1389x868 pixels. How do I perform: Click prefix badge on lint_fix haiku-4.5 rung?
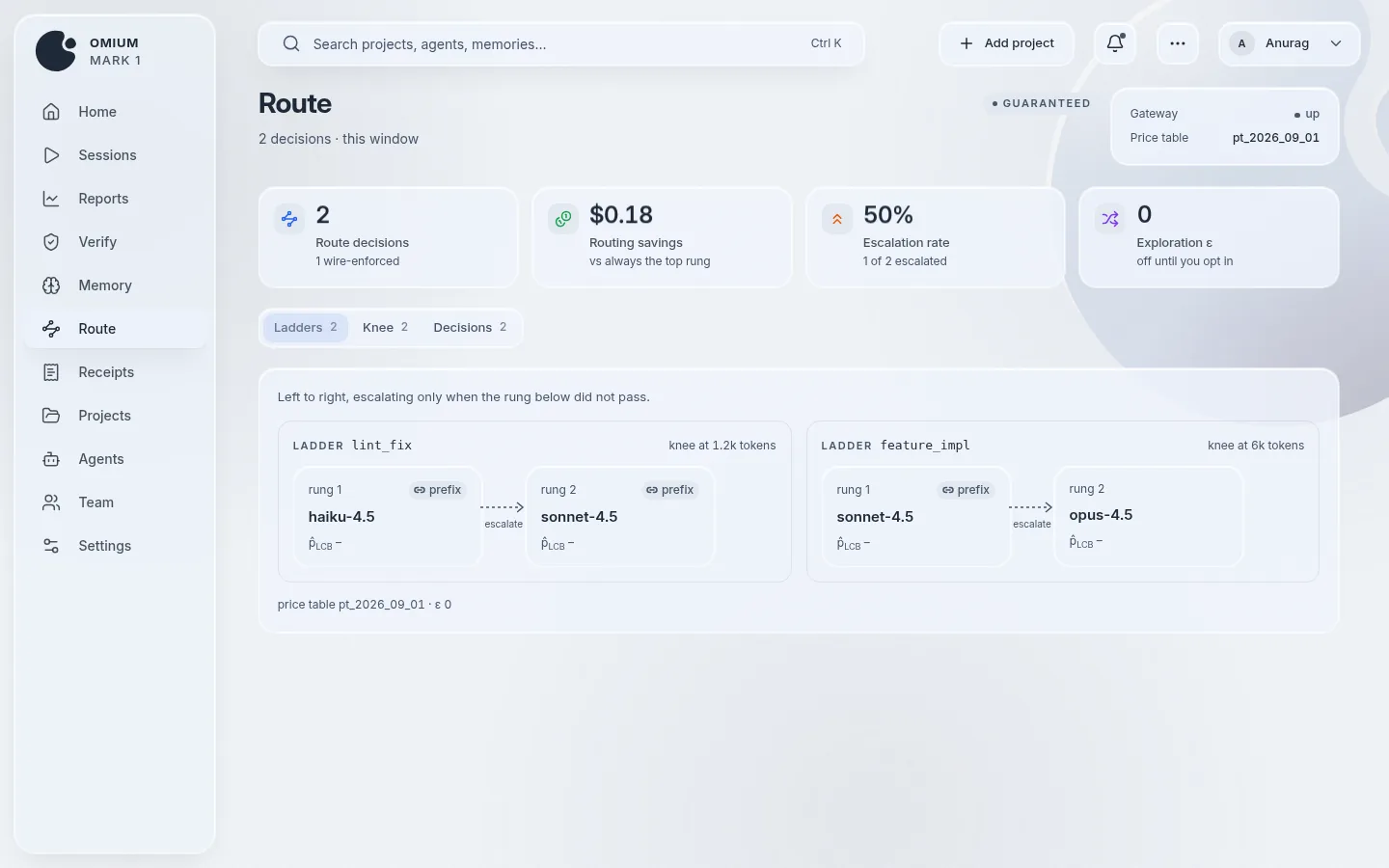[438, 490]
